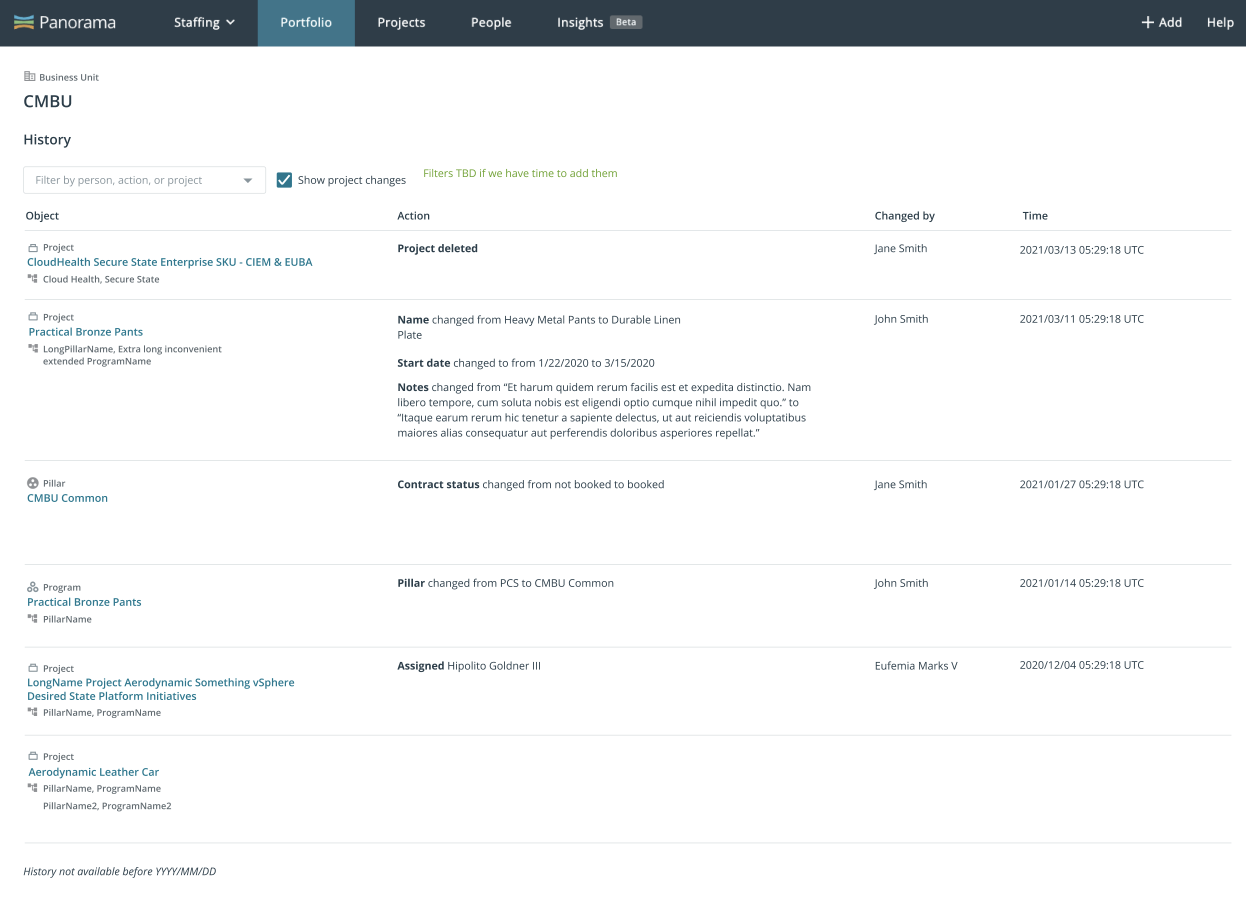Toggle the Show project changes checkbox
This screenshot has width=1246, height=920.
pos(284,180)
